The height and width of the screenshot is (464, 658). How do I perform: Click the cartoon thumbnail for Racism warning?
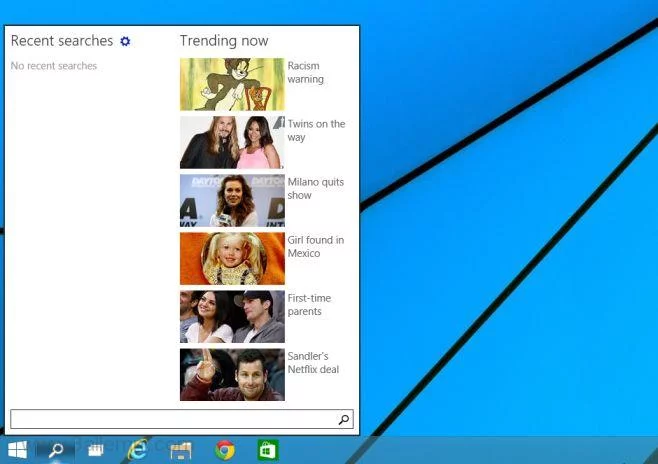tap(232, 84)
